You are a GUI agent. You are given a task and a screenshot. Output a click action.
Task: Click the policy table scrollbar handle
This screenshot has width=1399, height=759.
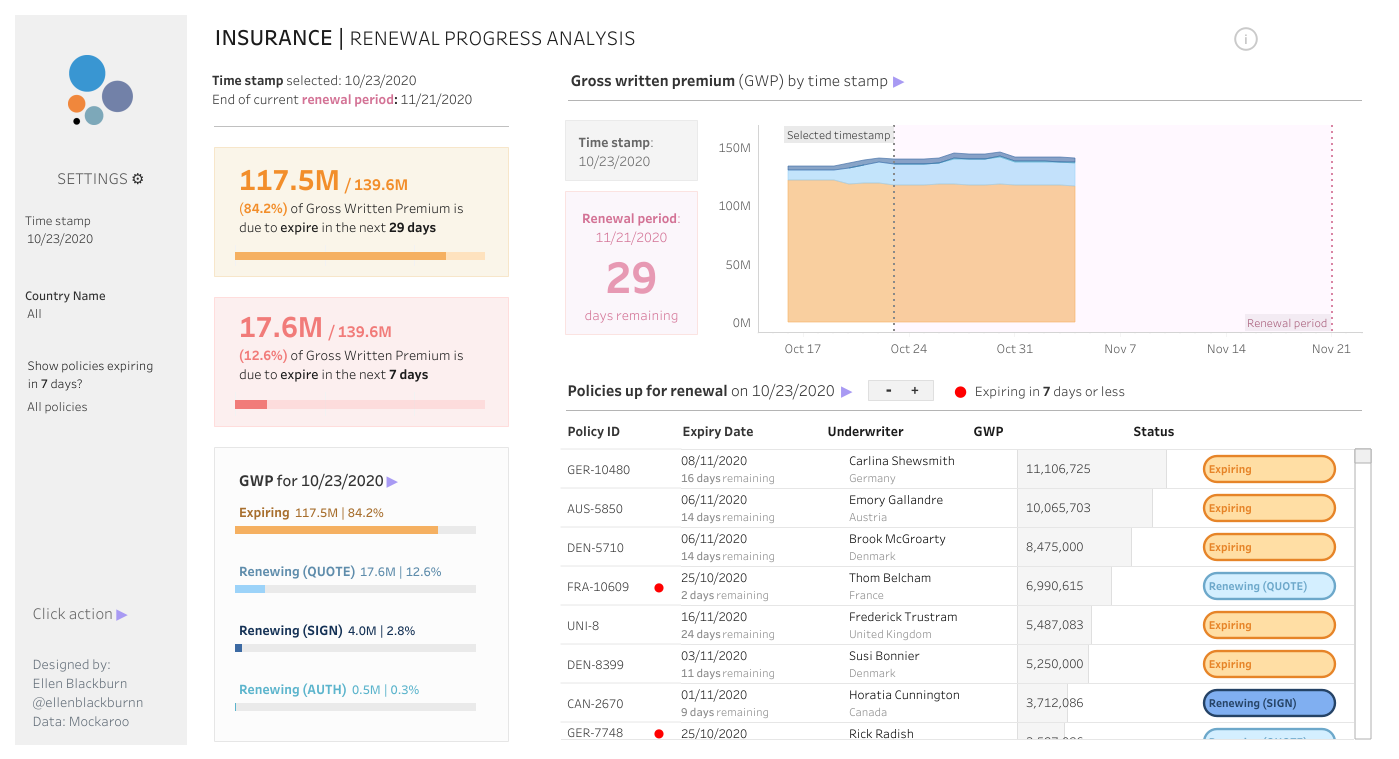[1362, 457]
